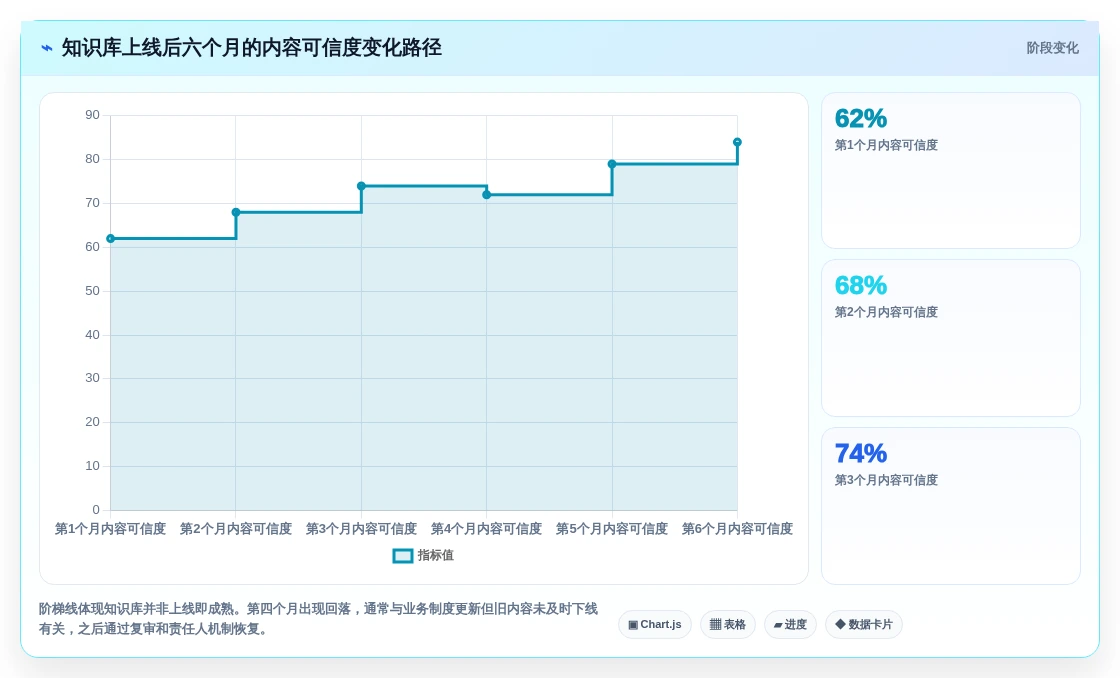
Task: Click the x-axis label 第4个月内容可信度
Action: point(486,529)
